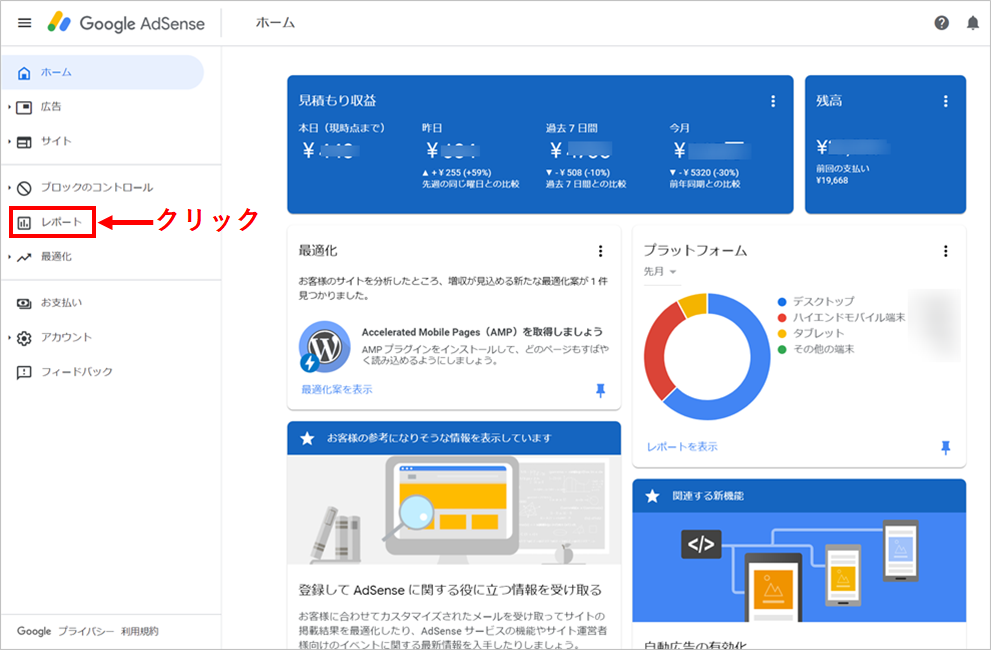The image size is (991, 650).
Task: Click the 広告 ads icon
Action: 24,107
